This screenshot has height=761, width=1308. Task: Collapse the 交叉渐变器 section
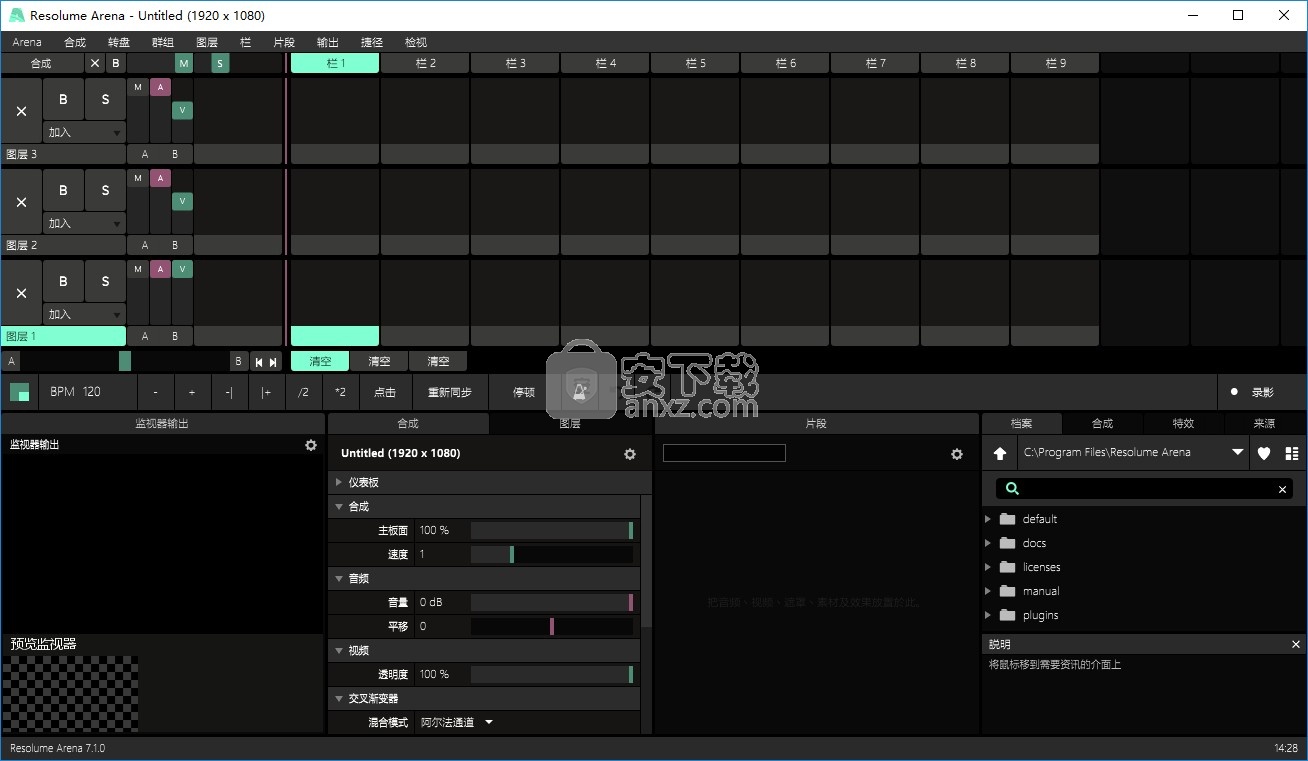[x=339, y=698]
